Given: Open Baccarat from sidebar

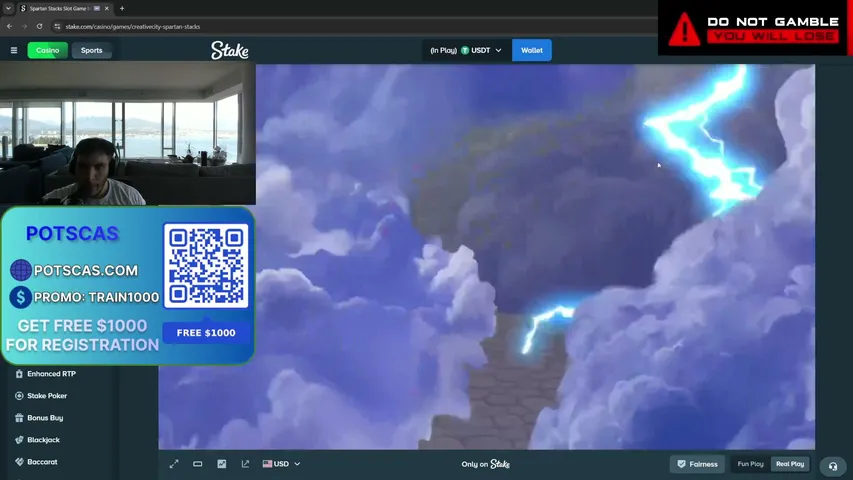Looking at the screenshot, I should tap(42, 462).
